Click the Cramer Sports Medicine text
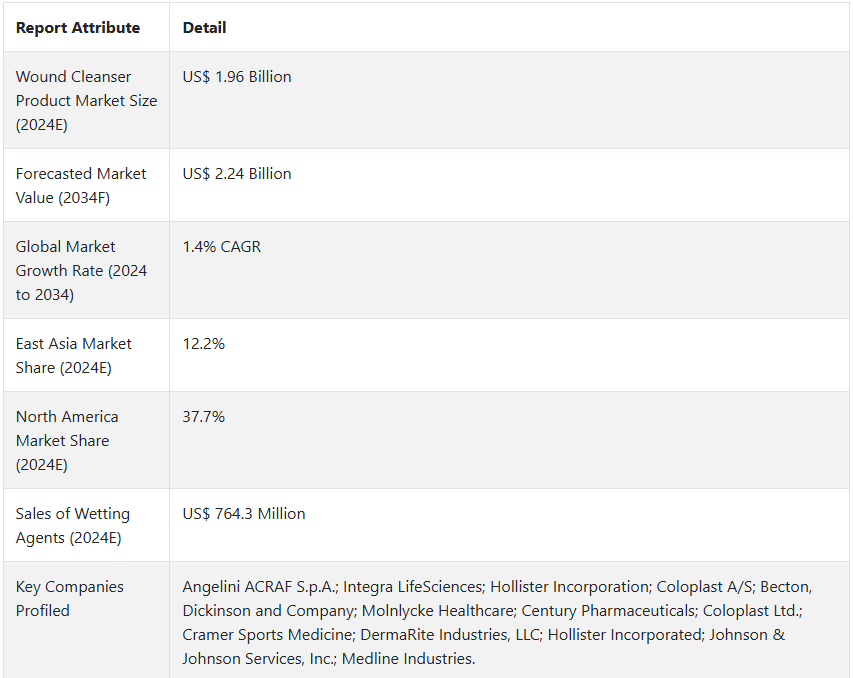The image size is (853, 678). click(267, 634)
